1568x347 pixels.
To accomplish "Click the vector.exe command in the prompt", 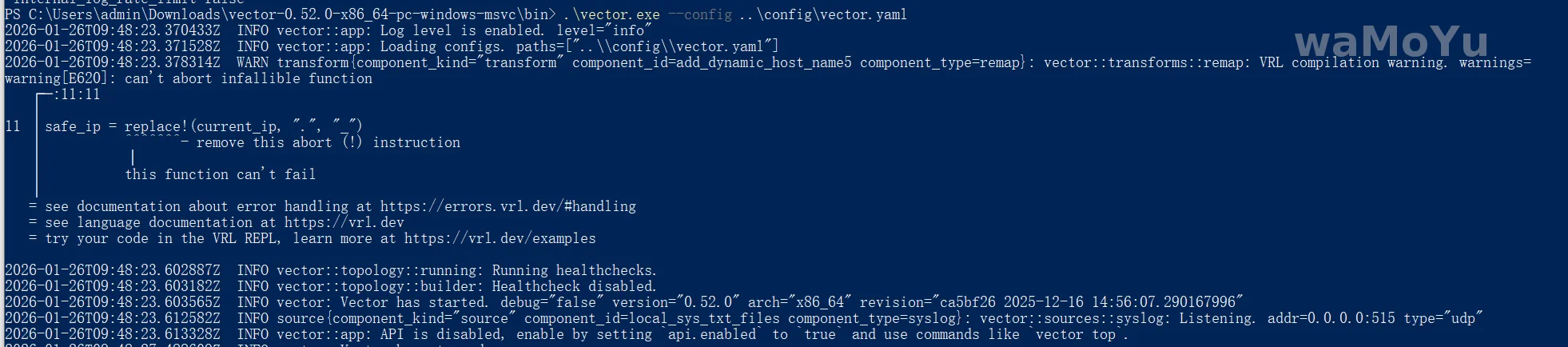I will tap(611, 15).
